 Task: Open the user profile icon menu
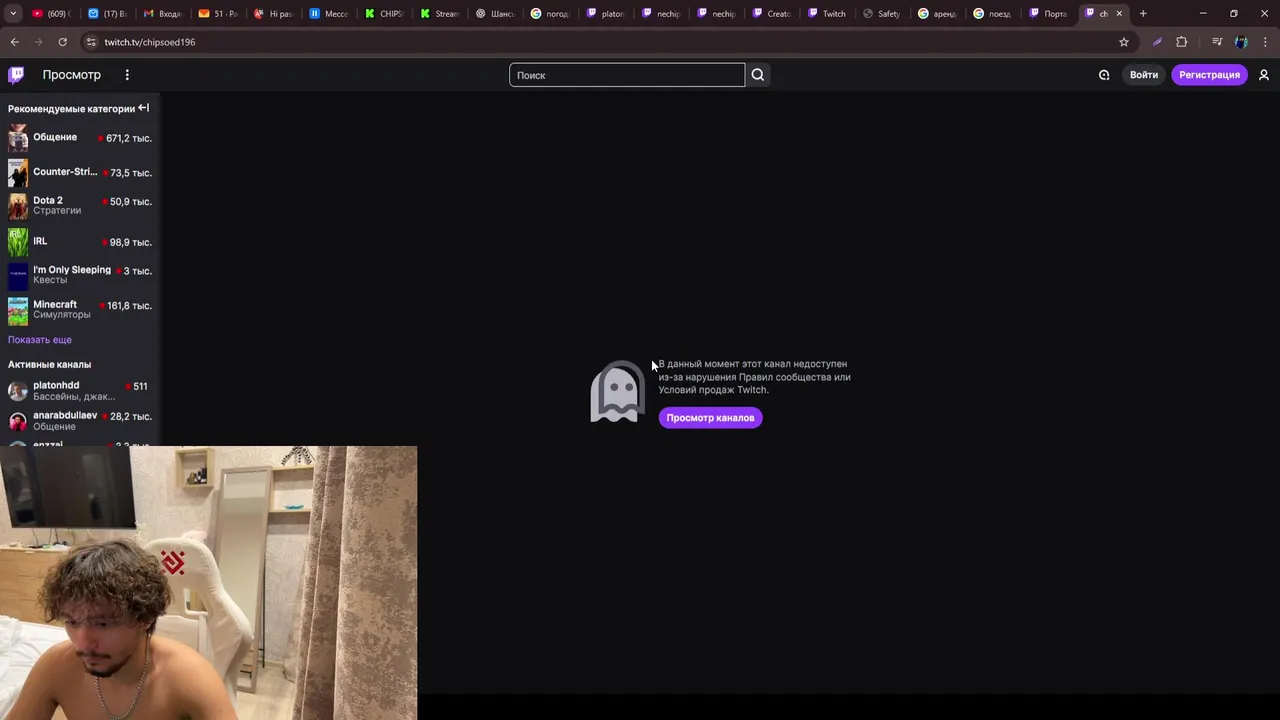[x=1264, y=75]
